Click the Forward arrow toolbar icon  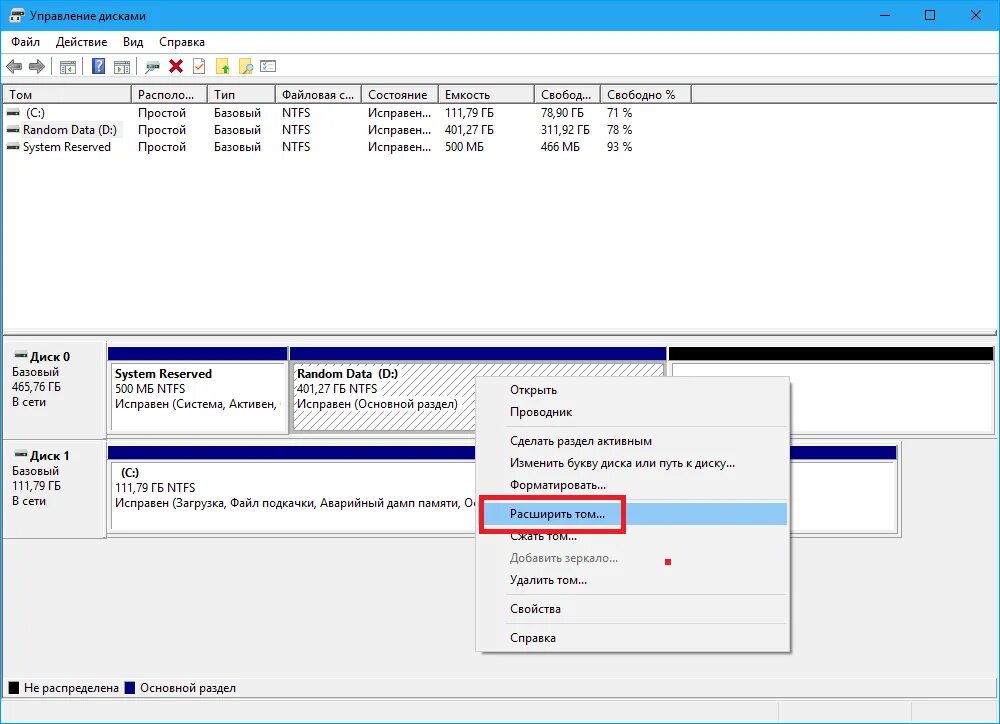tap(37, 66)
